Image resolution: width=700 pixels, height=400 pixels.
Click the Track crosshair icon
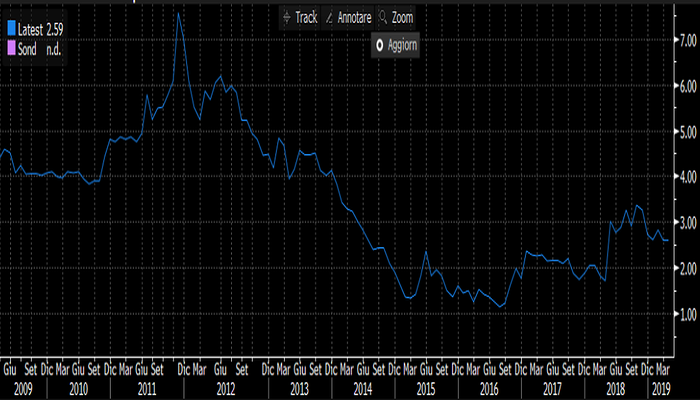(285, 18)
